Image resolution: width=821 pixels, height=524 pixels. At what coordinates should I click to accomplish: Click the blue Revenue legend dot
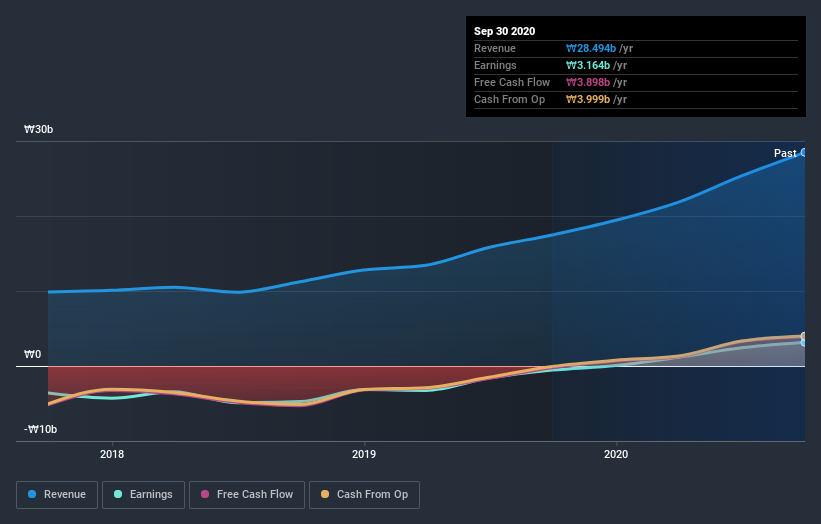click(32, 494)
